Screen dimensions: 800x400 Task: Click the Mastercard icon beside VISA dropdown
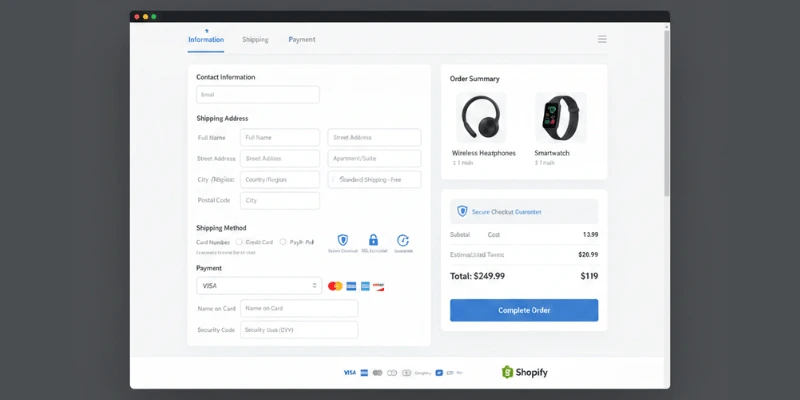point(335,286)
